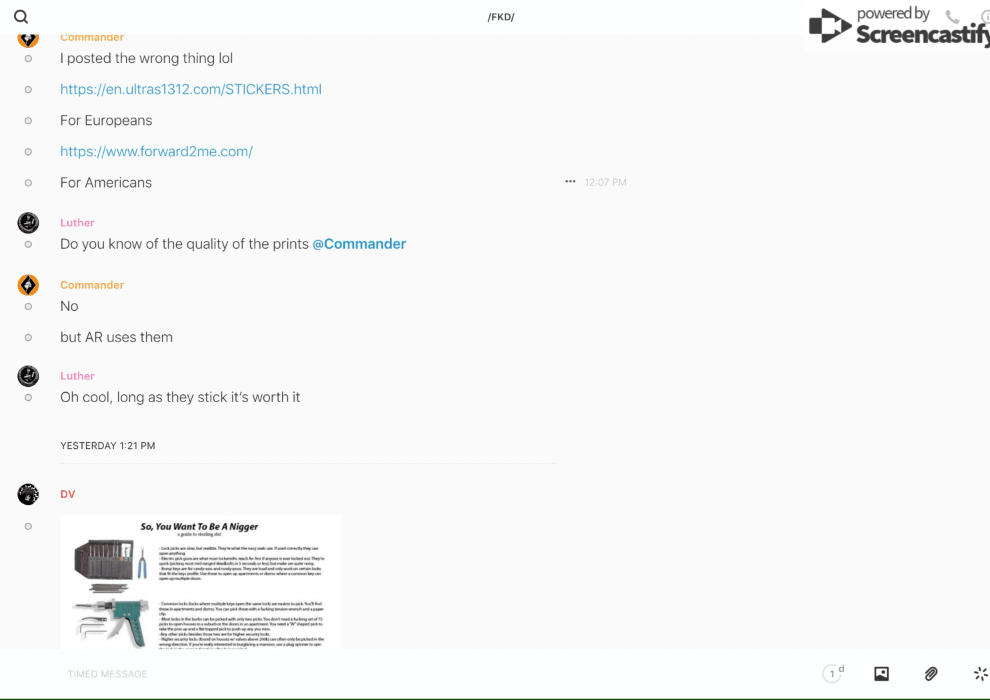Screen dimensions: 990x700
Task: Click the DV username label
Action: (x=67, y=494)
